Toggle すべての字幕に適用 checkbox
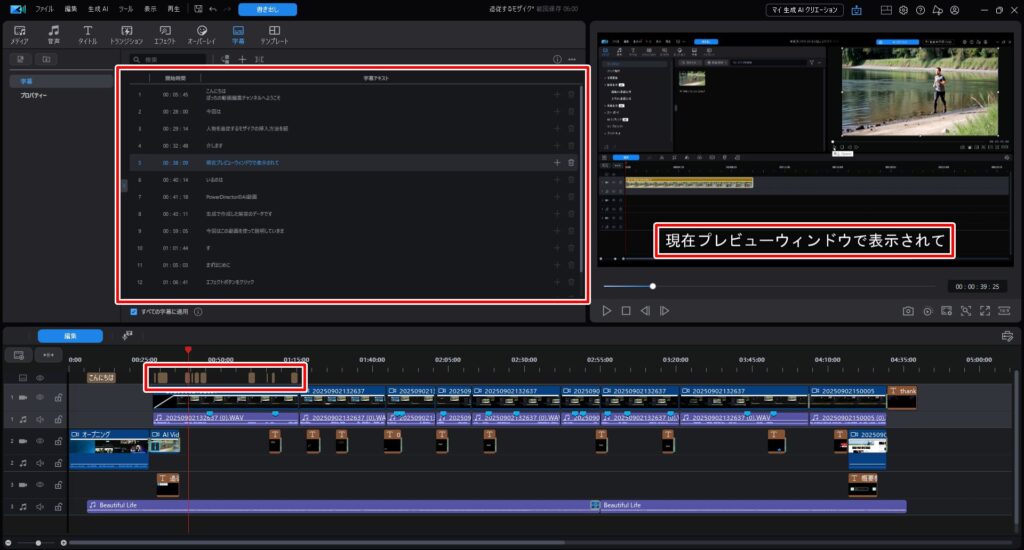Image resolution: width=1024 pixels, height=550 pixels. tap(135, 311)
